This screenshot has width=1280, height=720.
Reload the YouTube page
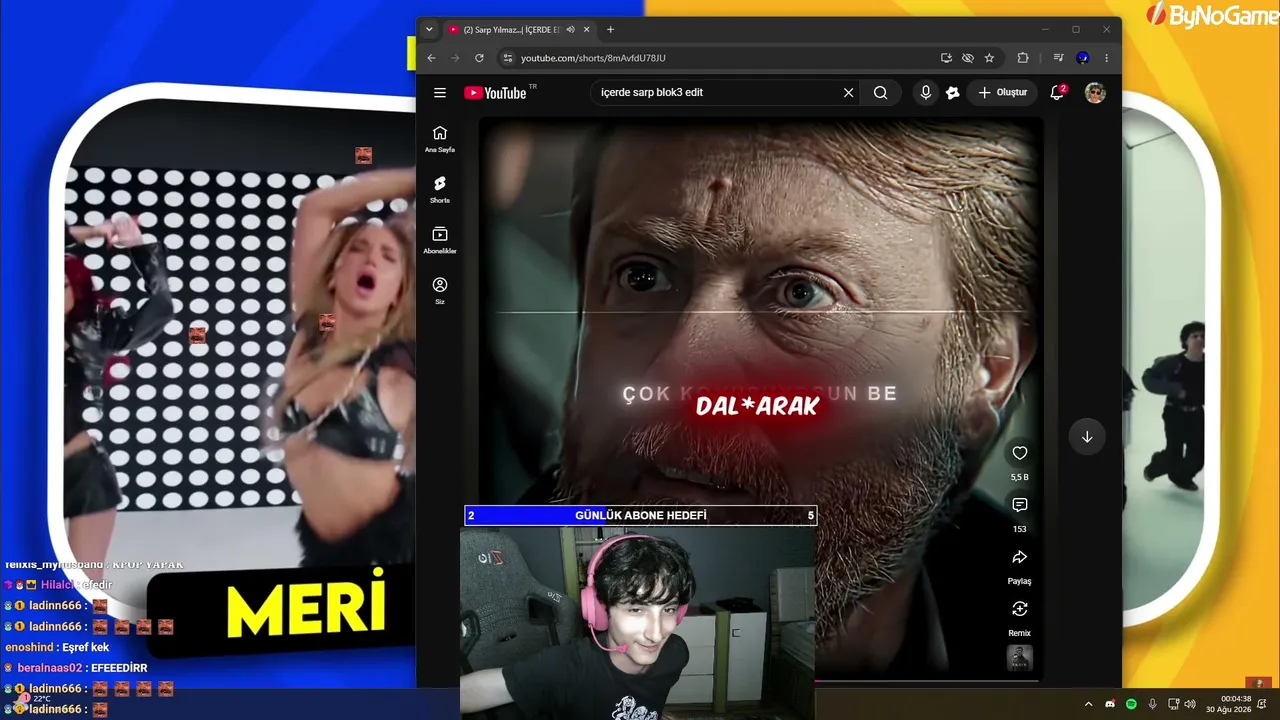pos(479,58)
